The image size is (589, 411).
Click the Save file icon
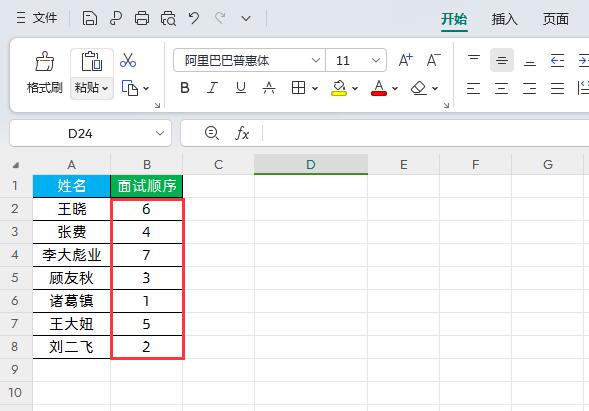point(90,18)
